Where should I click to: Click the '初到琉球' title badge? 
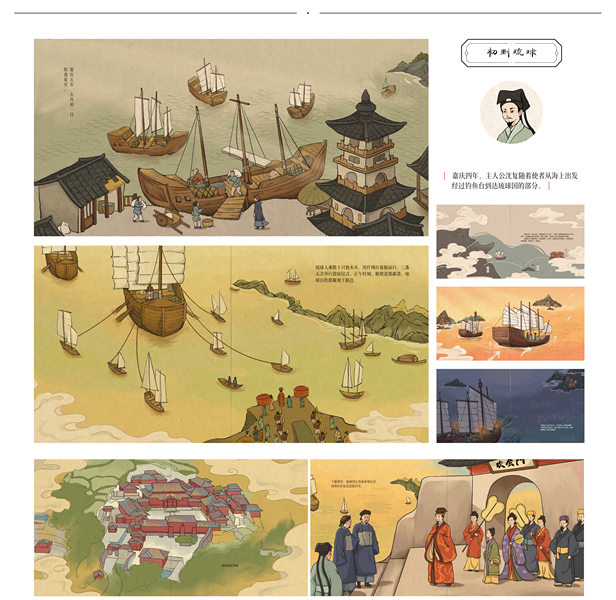click(x=511, y=53)
